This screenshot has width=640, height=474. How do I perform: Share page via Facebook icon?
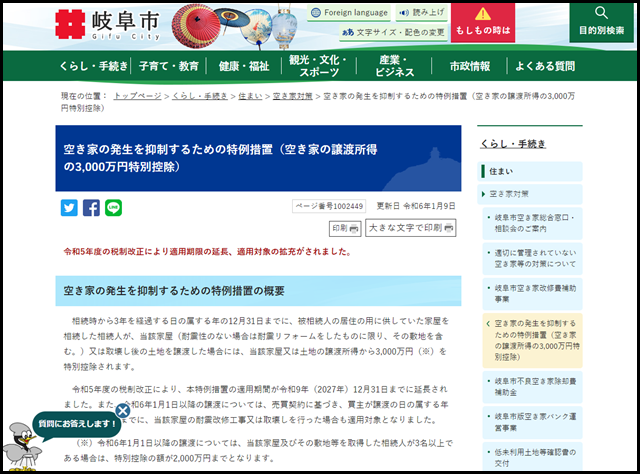pos(91,208)
